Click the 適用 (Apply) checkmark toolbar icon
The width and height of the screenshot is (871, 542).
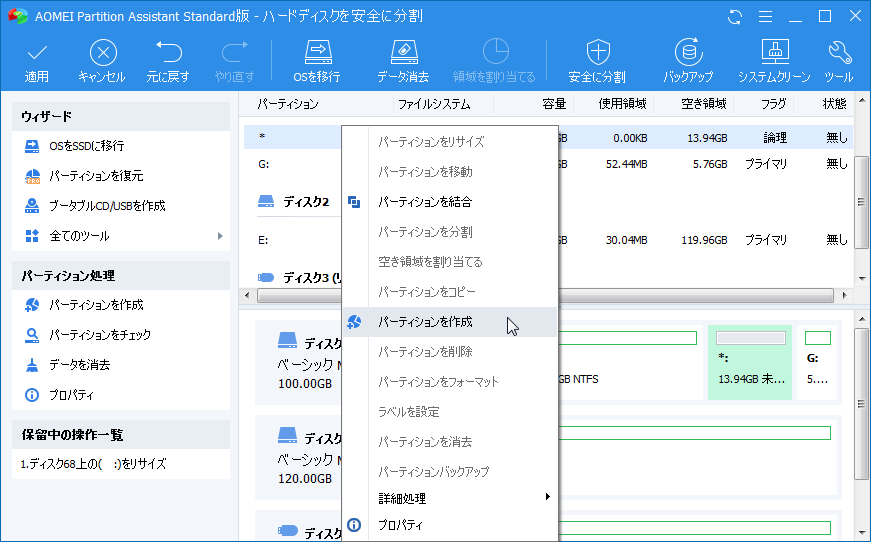(x=37, y=53)
